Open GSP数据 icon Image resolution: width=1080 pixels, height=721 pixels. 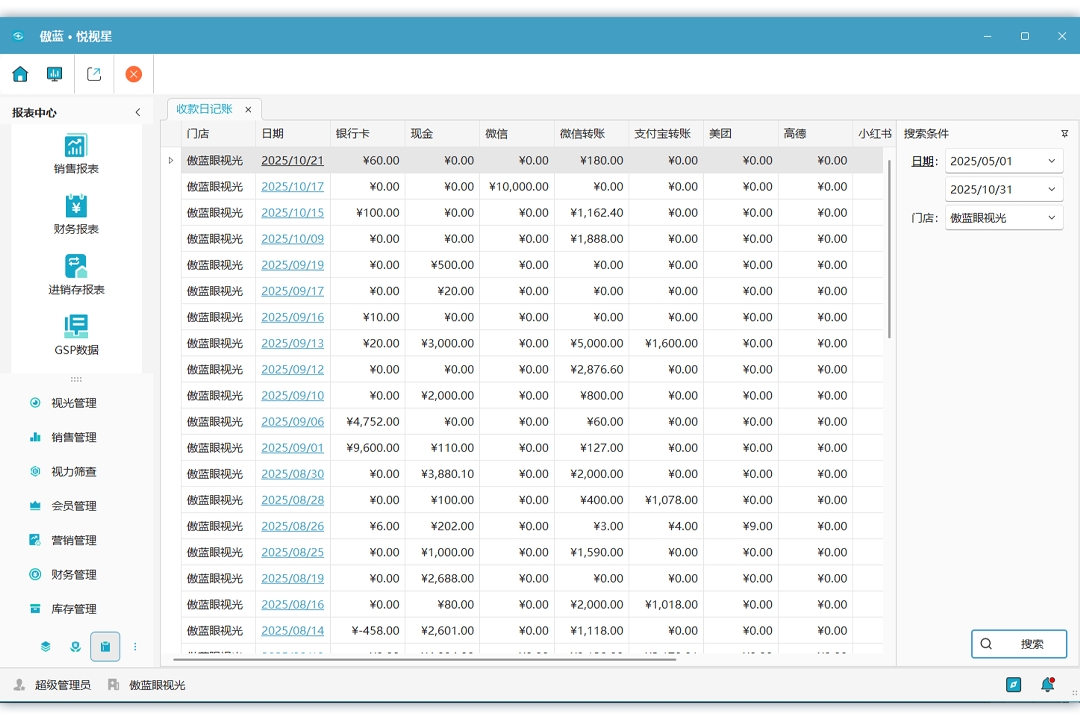[76, 335]
